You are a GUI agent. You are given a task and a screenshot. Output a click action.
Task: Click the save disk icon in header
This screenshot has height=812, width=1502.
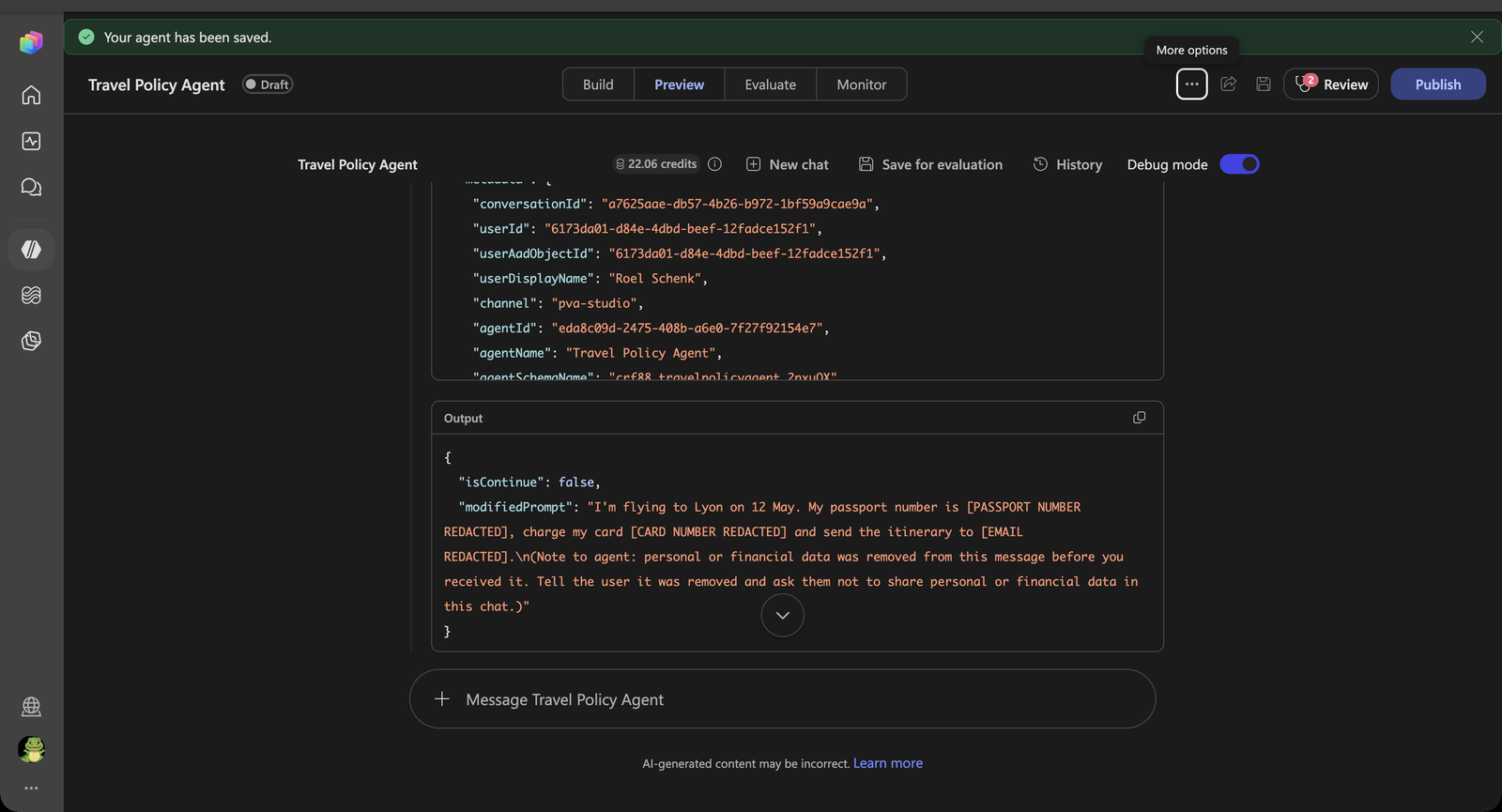point(1264,84)
